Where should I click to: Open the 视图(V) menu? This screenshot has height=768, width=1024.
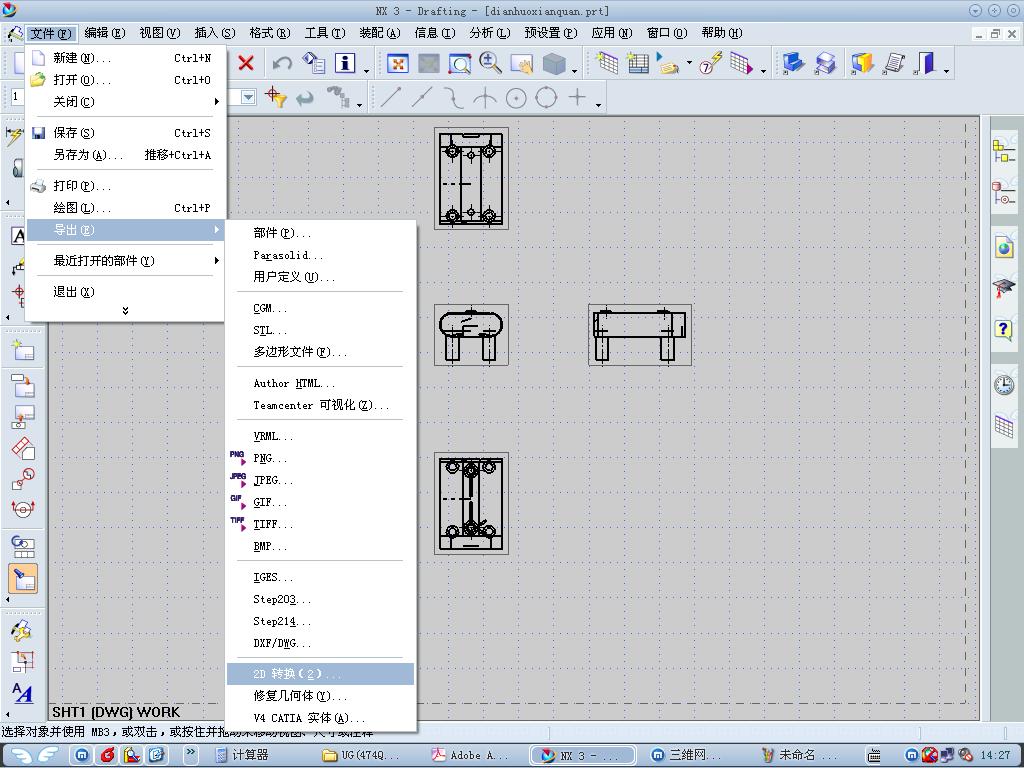pos(159,33)
